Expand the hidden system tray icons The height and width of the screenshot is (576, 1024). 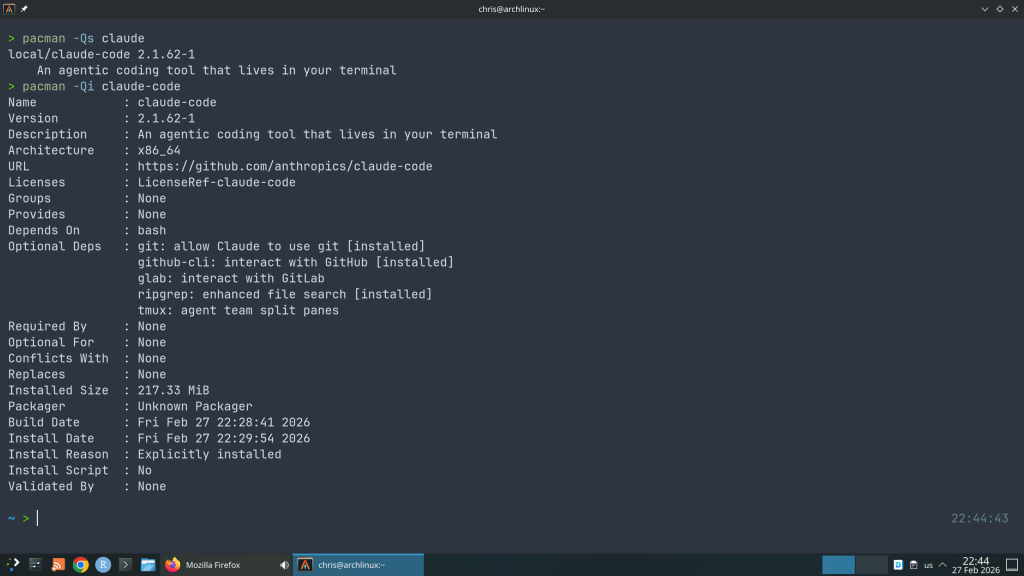pyautogui.click(x=944, y=565)
